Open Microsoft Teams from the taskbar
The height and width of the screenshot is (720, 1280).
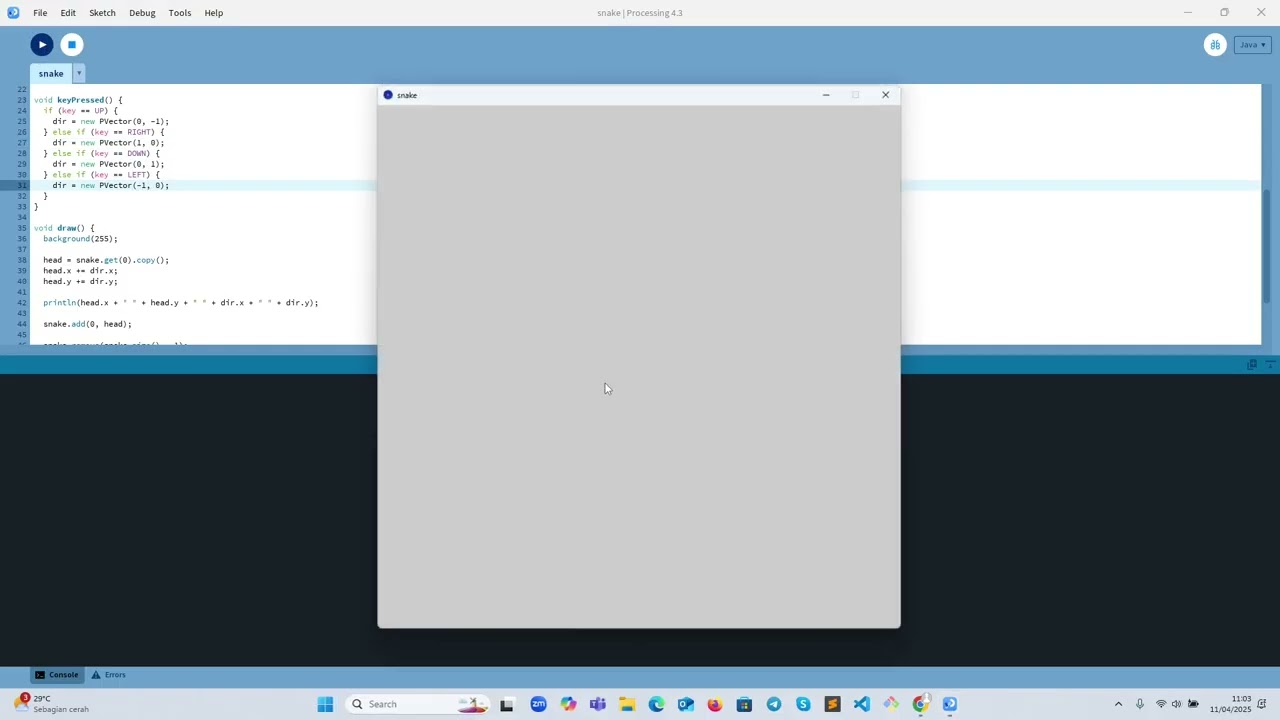coord(597,704)
